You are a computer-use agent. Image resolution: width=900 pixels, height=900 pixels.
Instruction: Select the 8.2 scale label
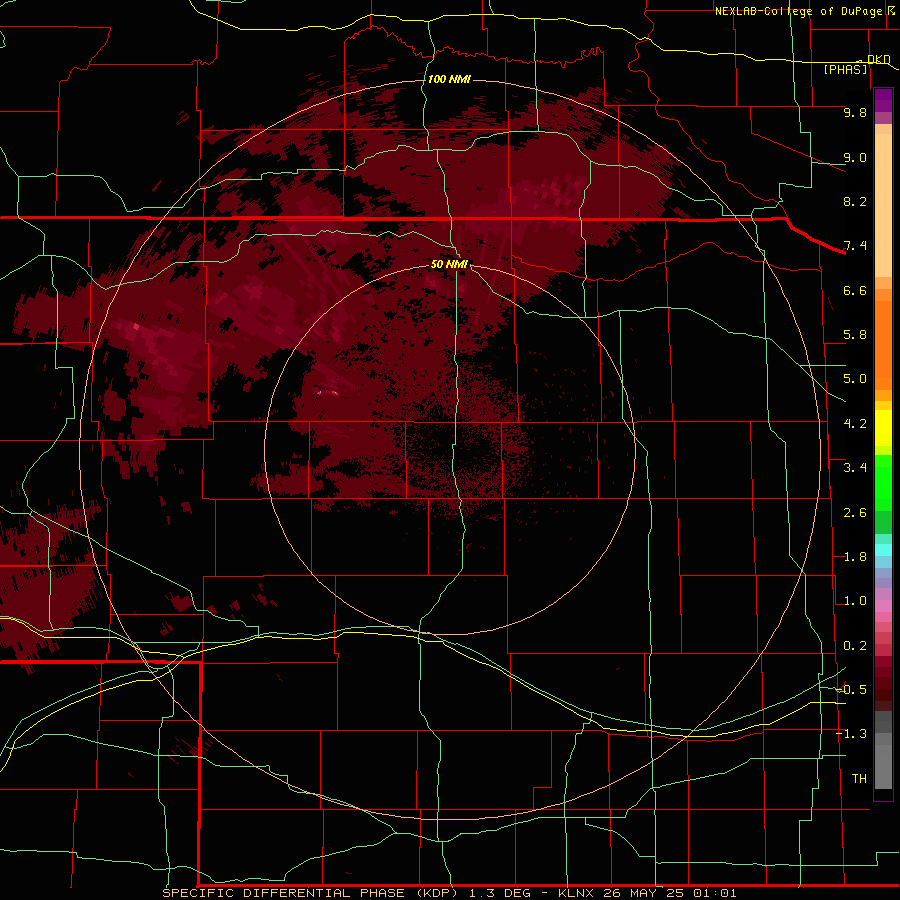coord(855,201)
